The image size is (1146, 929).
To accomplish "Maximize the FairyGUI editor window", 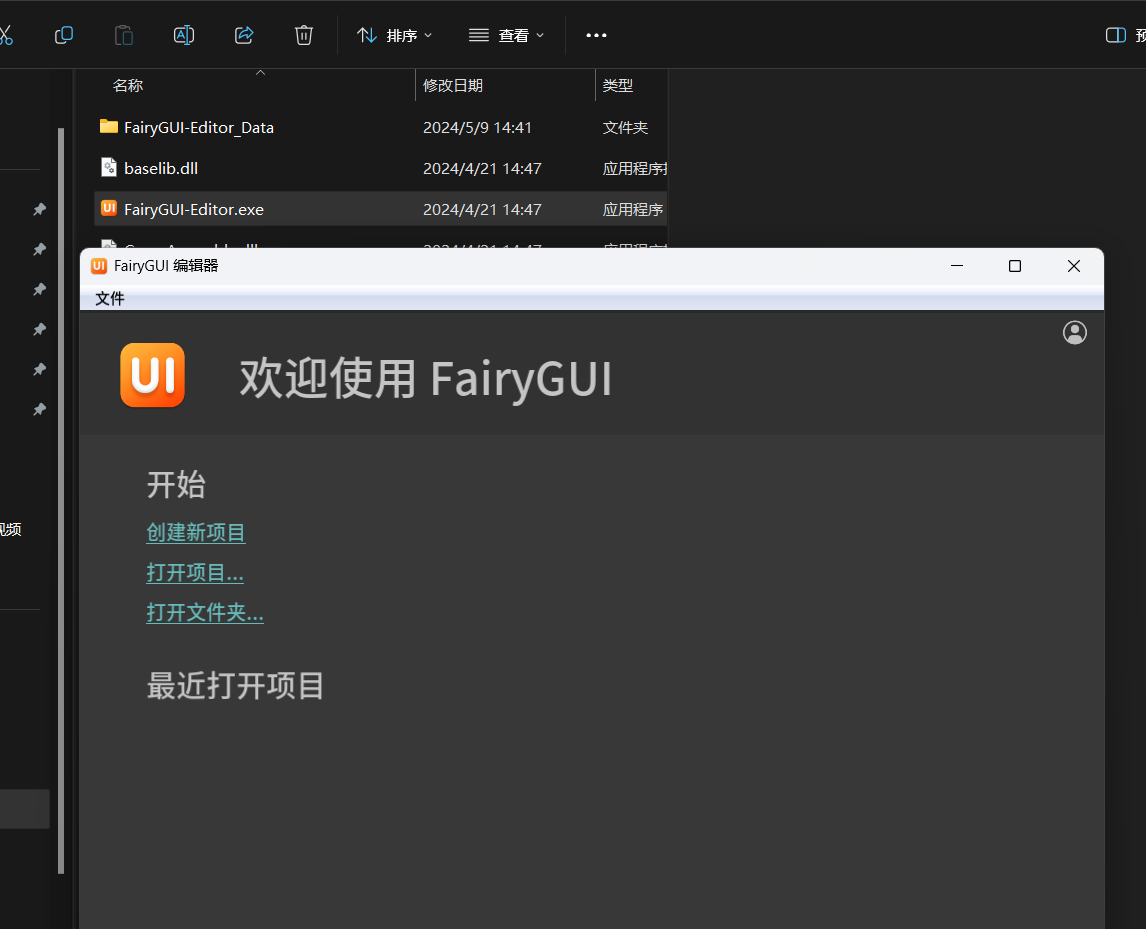I will click(1014, 266).
